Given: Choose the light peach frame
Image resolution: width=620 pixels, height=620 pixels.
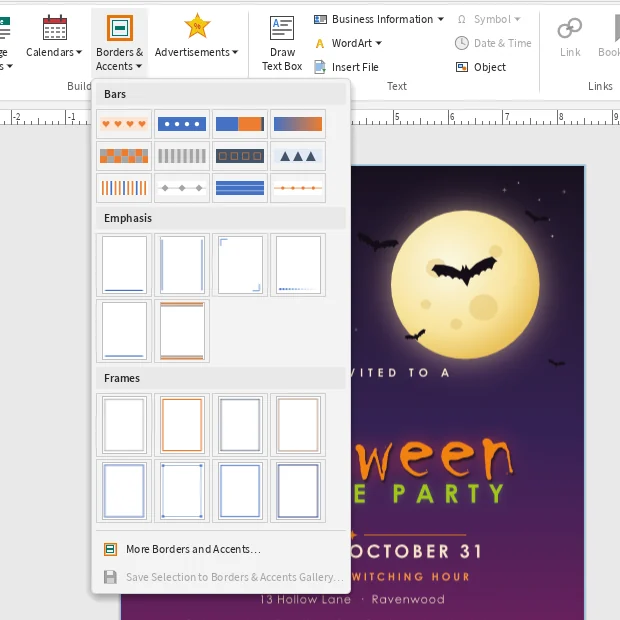Looking at the screenshot, I should 298,425.
